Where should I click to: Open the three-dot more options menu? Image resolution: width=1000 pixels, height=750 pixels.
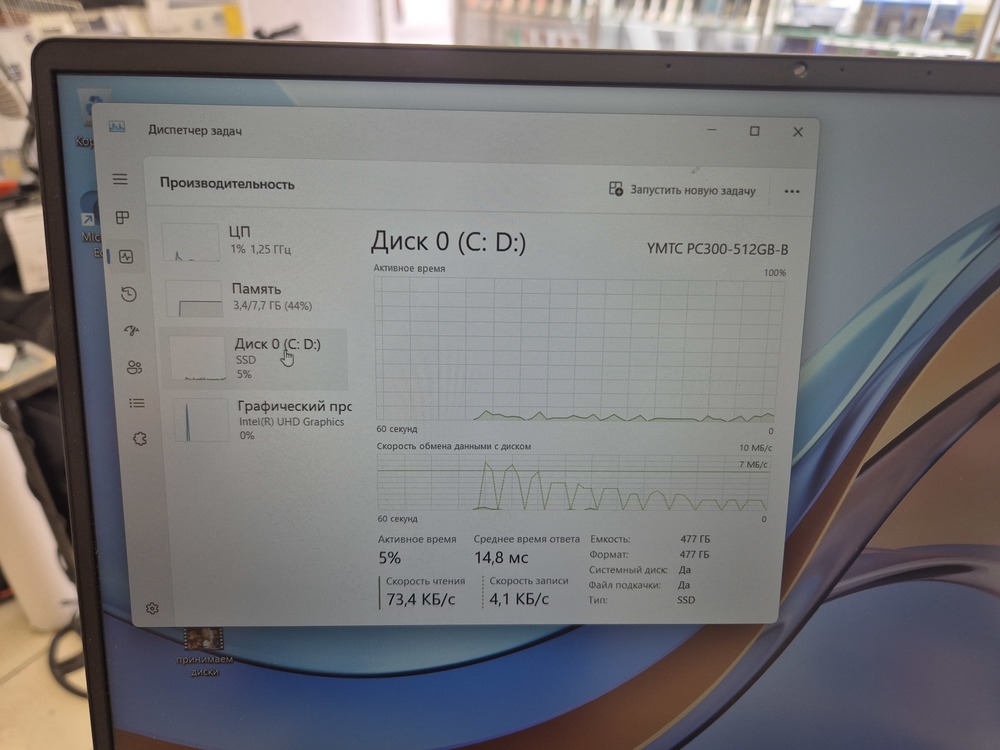[792, 191]
